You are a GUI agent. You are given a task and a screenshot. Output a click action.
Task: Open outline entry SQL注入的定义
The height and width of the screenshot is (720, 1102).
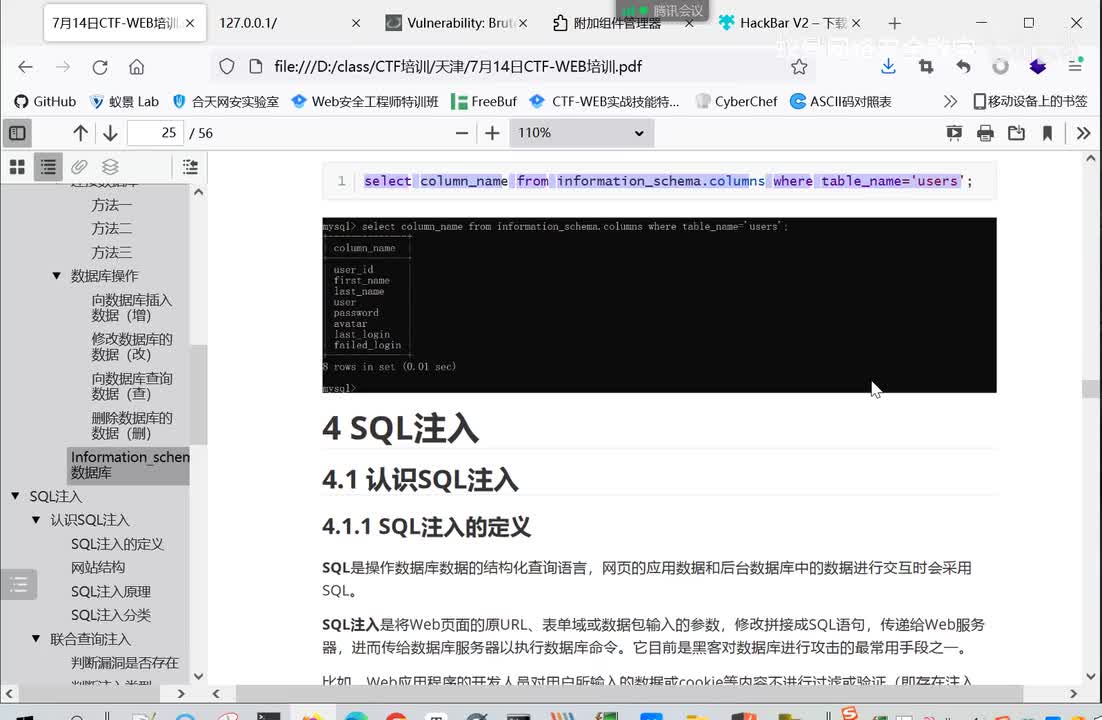(x=117, y=544)
